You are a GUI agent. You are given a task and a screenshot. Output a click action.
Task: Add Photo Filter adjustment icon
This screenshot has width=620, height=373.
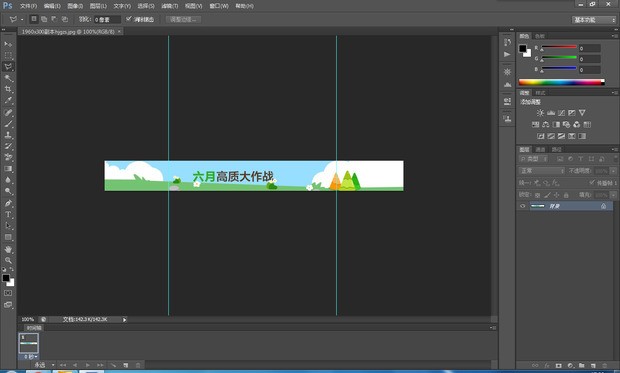click(566, 125)
